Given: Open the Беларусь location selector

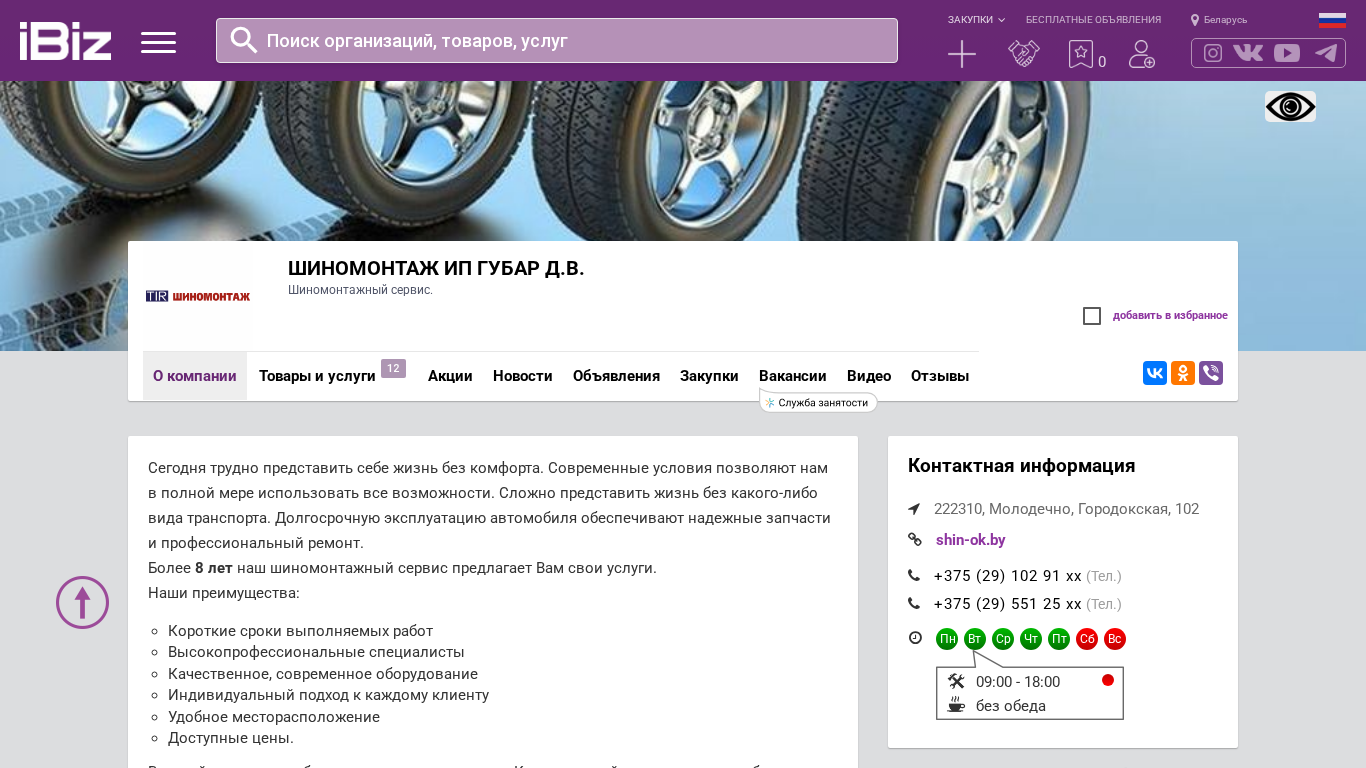Looking at the screenshot, I should [1219, 20].
